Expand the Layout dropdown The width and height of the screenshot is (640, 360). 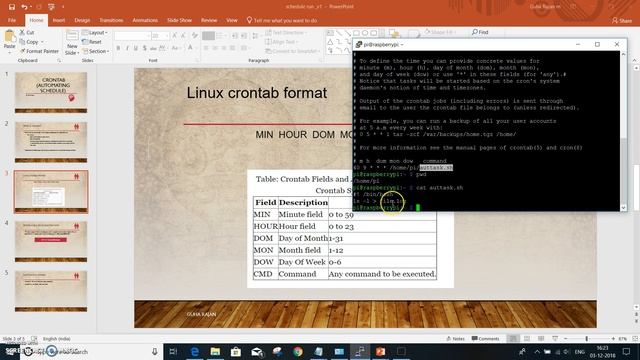tap(95, 32)
